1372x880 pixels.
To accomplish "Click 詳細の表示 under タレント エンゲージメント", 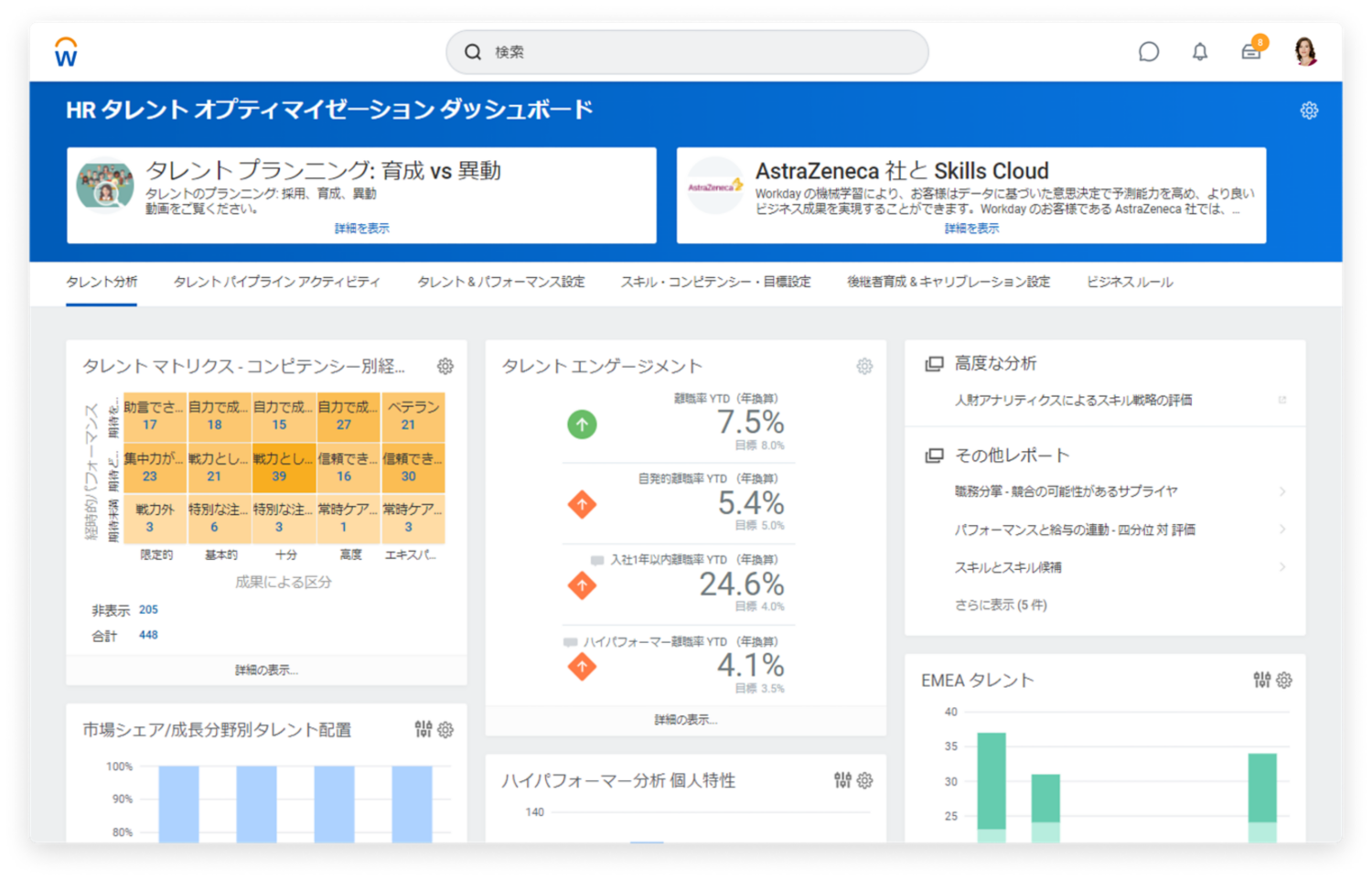I will click(685, 720).
